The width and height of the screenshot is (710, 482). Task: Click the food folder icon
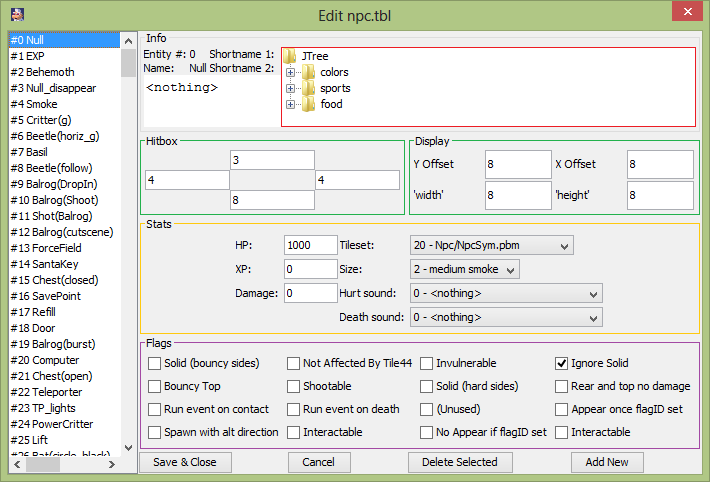pos(308,104)
